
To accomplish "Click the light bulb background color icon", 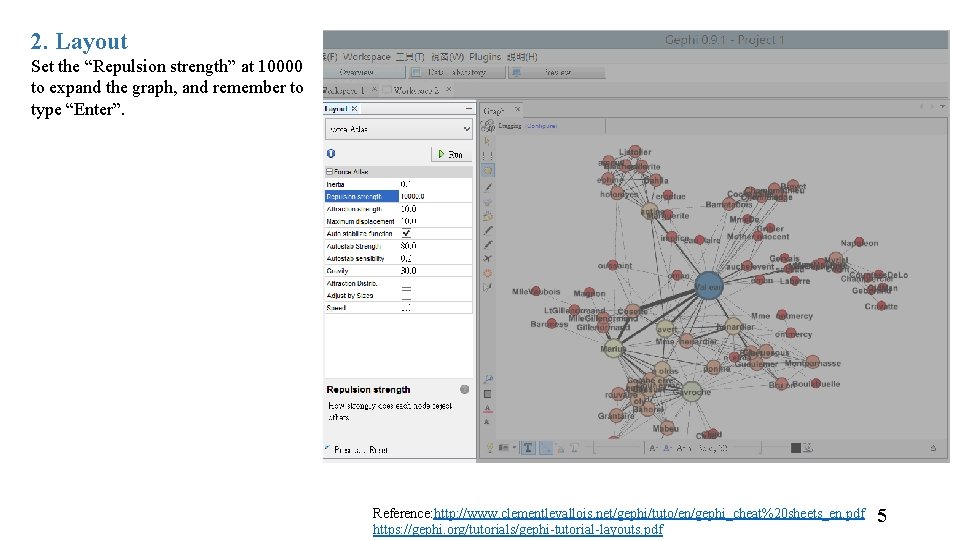I will pos(490,448).
